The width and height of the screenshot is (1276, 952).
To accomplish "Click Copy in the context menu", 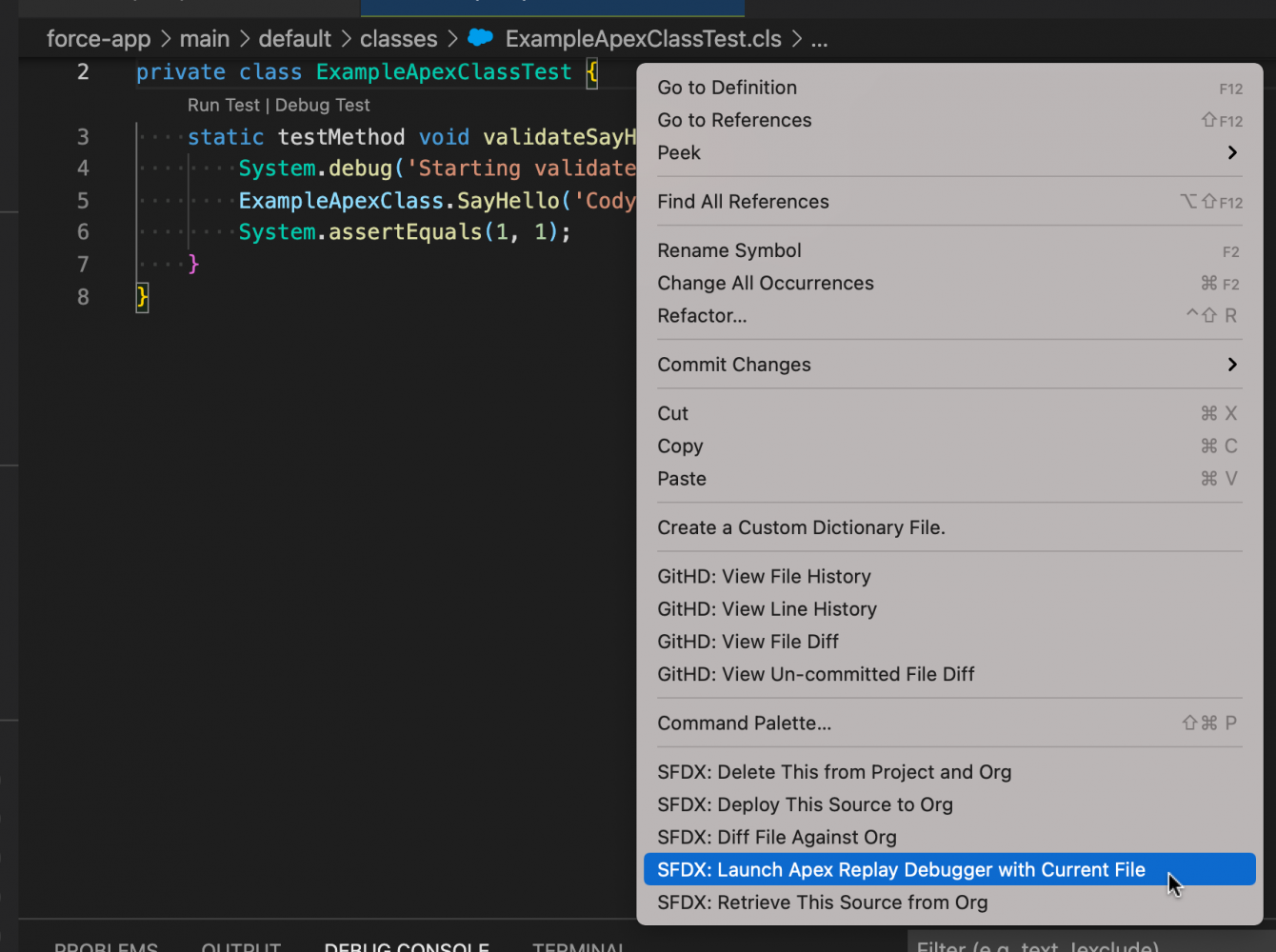I will pyautogui.click(x=949, y=446).
